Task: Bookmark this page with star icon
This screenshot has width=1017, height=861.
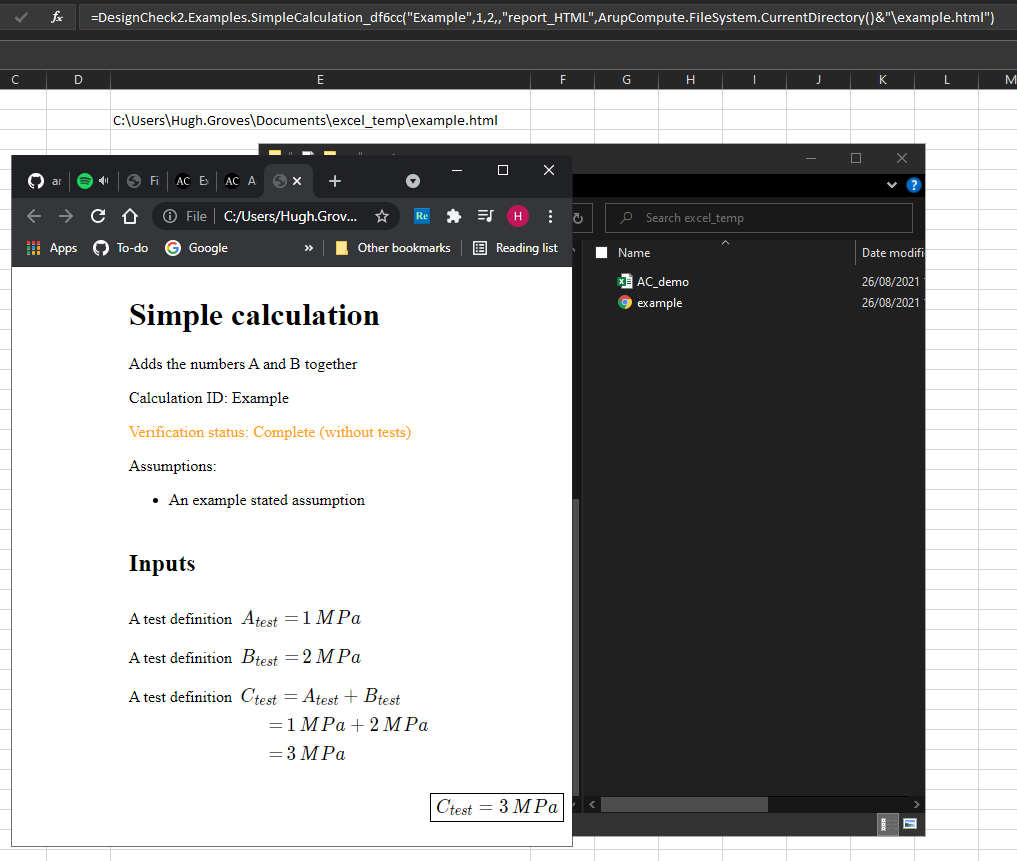Action: (x=382, y=216)
